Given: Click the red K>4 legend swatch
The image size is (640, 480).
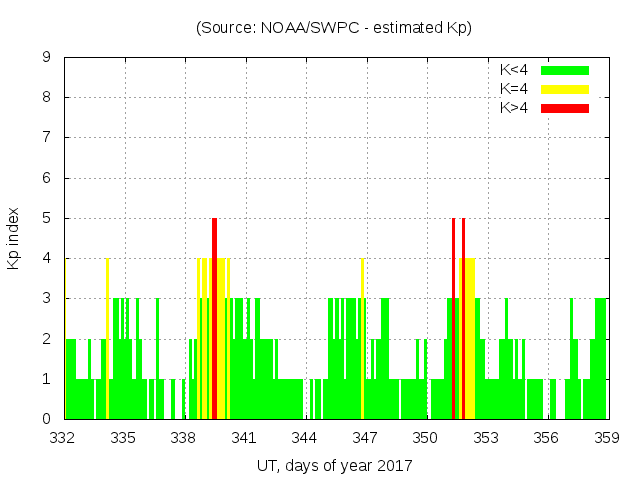Looking at the screenshot, I should click(565, 107).
